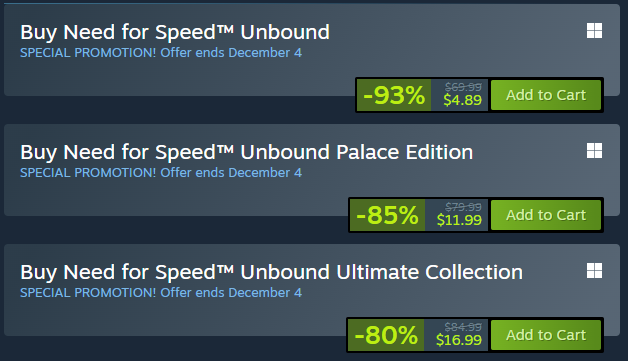Click the $16.99 discounted price
The width and height of the screenshot is (628, 361).
click(459, 340)
